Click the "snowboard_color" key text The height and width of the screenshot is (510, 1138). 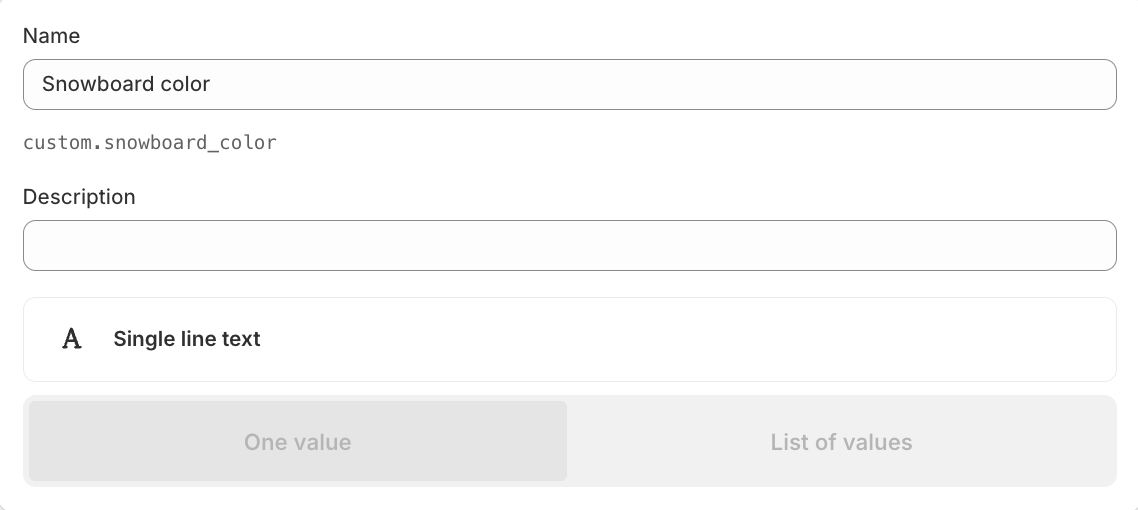(190, 143)
